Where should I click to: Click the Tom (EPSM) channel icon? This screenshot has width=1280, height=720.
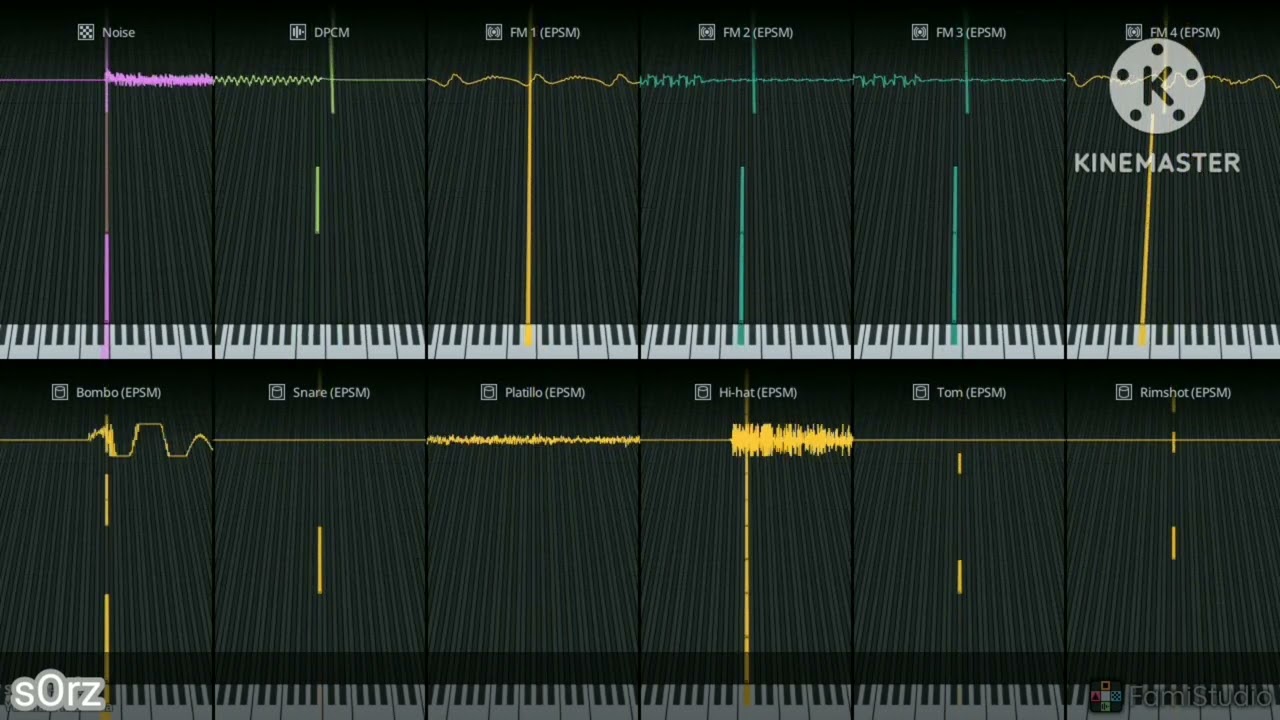point(921,392)
